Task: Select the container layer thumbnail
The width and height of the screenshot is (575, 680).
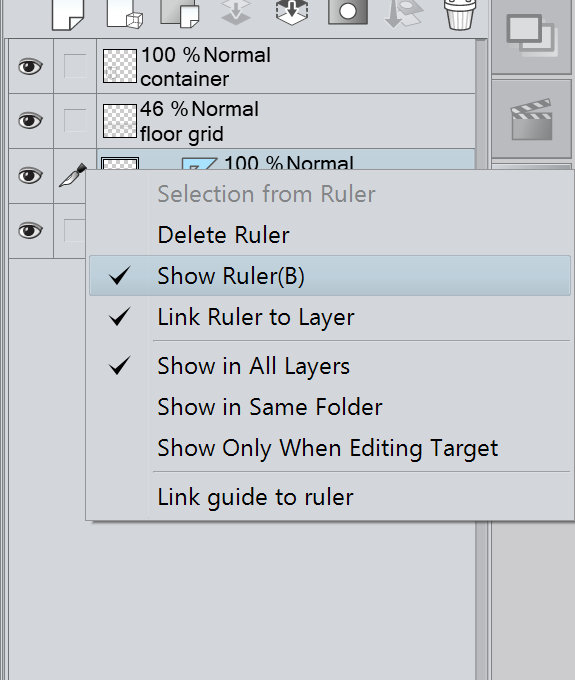Action: click(x=120, y=66)
